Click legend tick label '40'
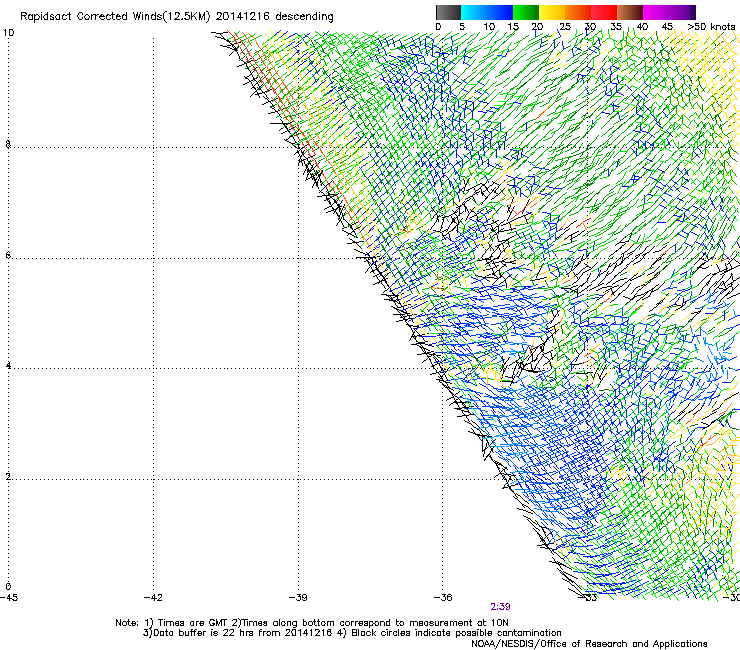 [643, 26]
